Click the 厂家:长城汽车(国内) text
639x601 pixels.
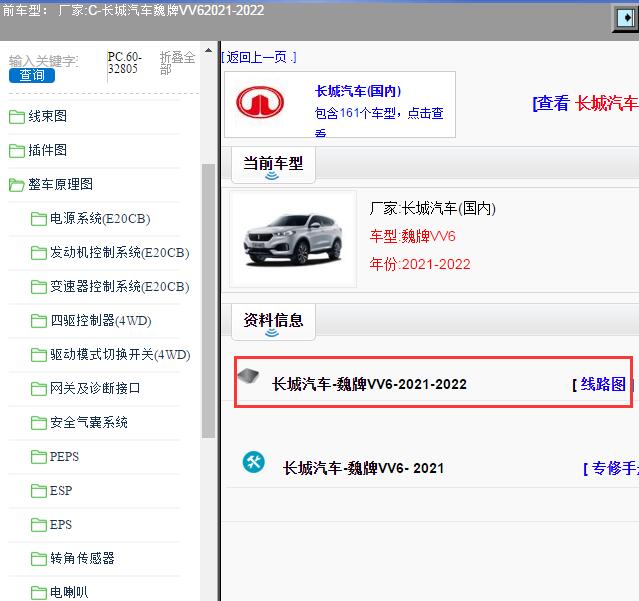click(x=432, y=209)
